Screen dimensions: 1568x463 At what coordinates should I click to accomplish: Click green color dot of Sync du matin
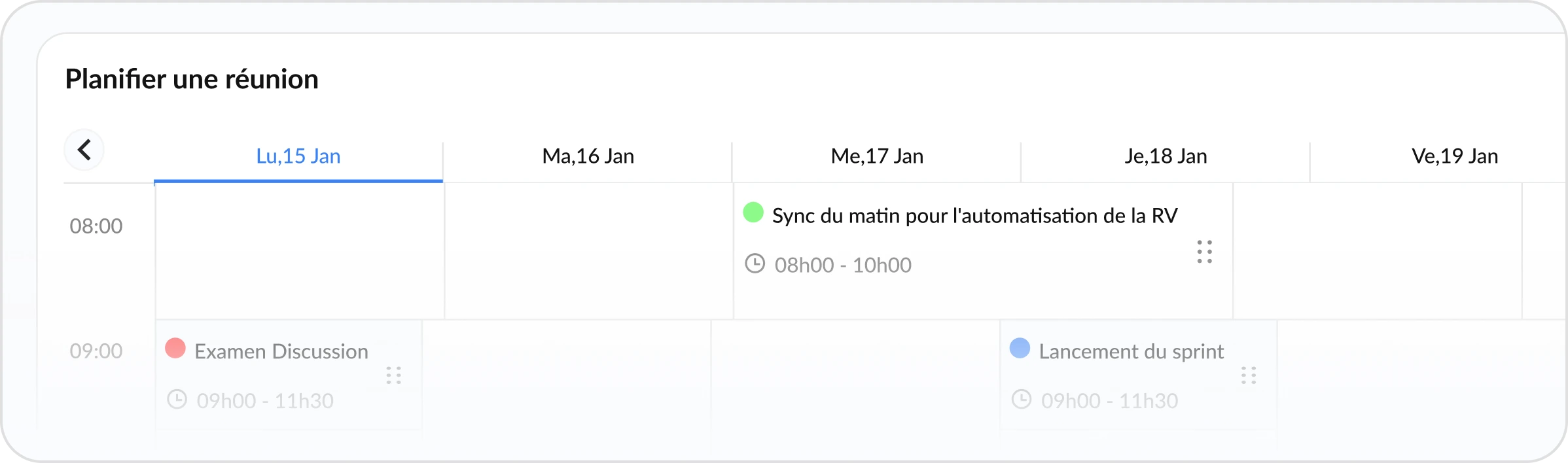(753, 213)
